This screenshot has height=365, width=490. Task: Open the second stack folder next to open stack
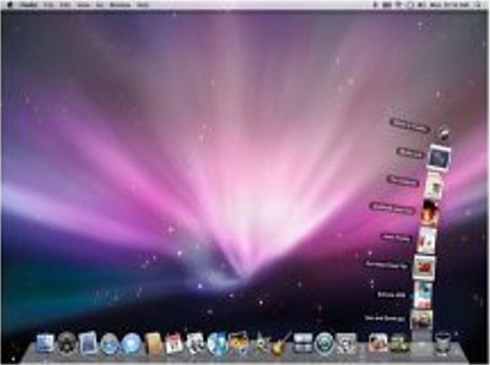(x=400, y=344)
